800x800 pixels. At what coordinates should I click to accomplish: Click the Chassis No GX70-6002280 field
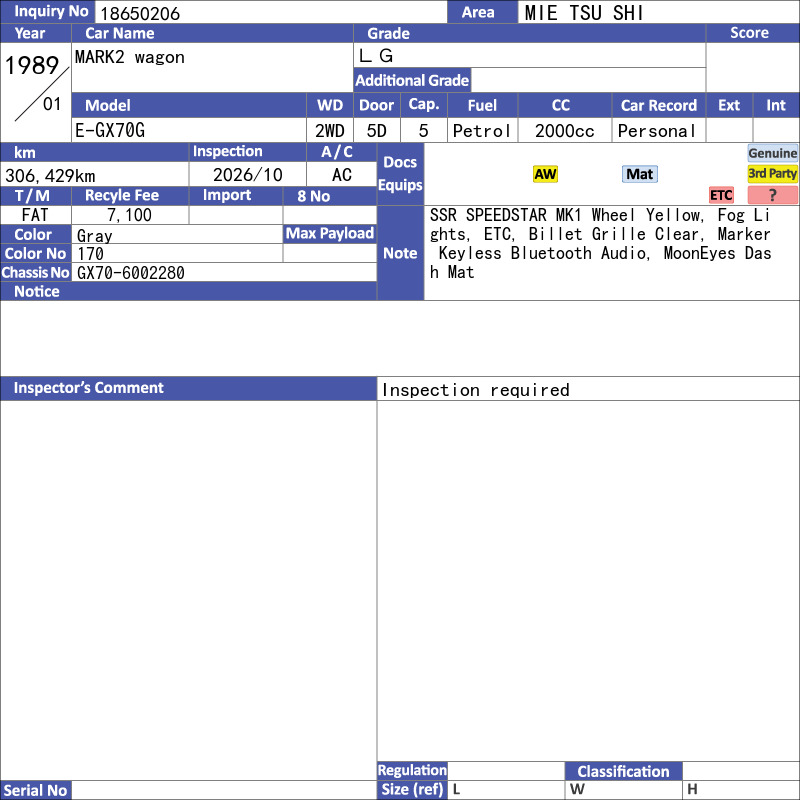[x=224, y=272]
